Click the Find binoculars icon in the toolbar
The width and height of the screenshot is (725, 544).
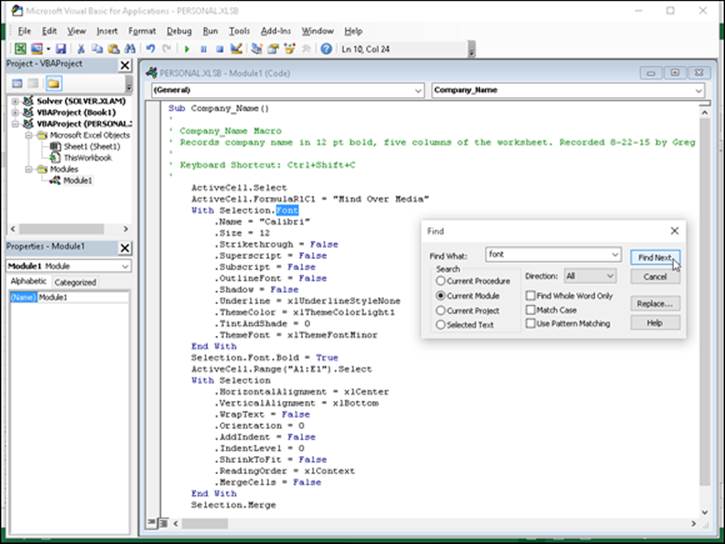(130, 49)
